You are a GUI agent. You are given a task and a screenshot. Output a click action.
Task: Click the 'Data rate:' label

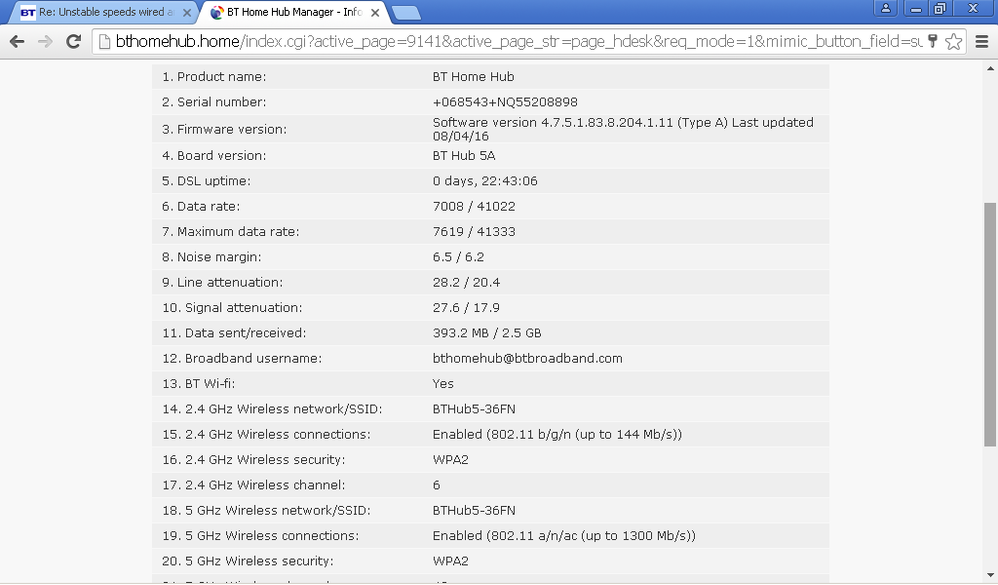[208, 206]
